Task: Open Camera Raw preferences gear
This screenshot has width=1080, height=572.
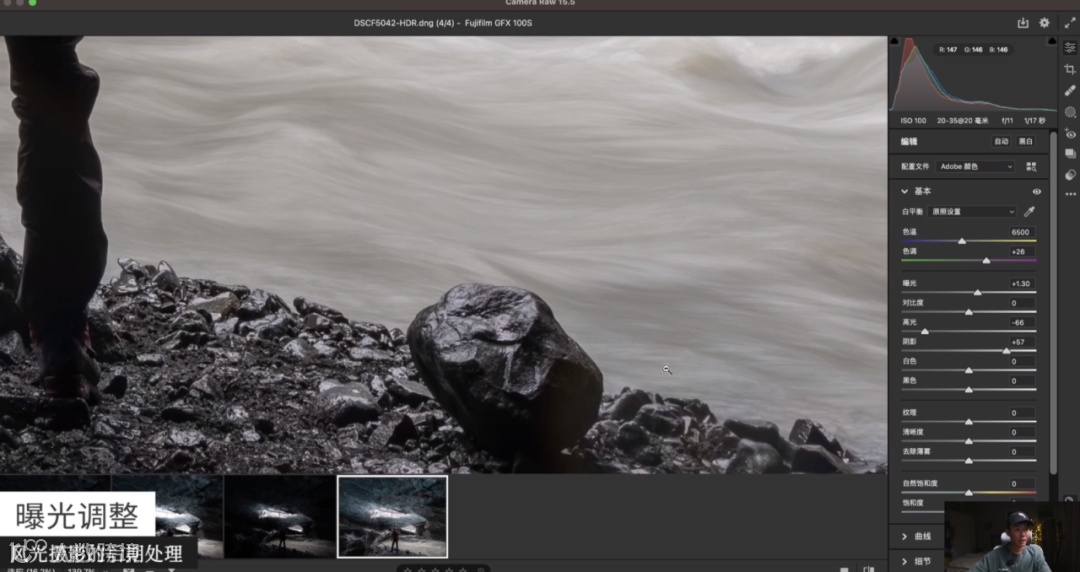Action: point(1044,23)
